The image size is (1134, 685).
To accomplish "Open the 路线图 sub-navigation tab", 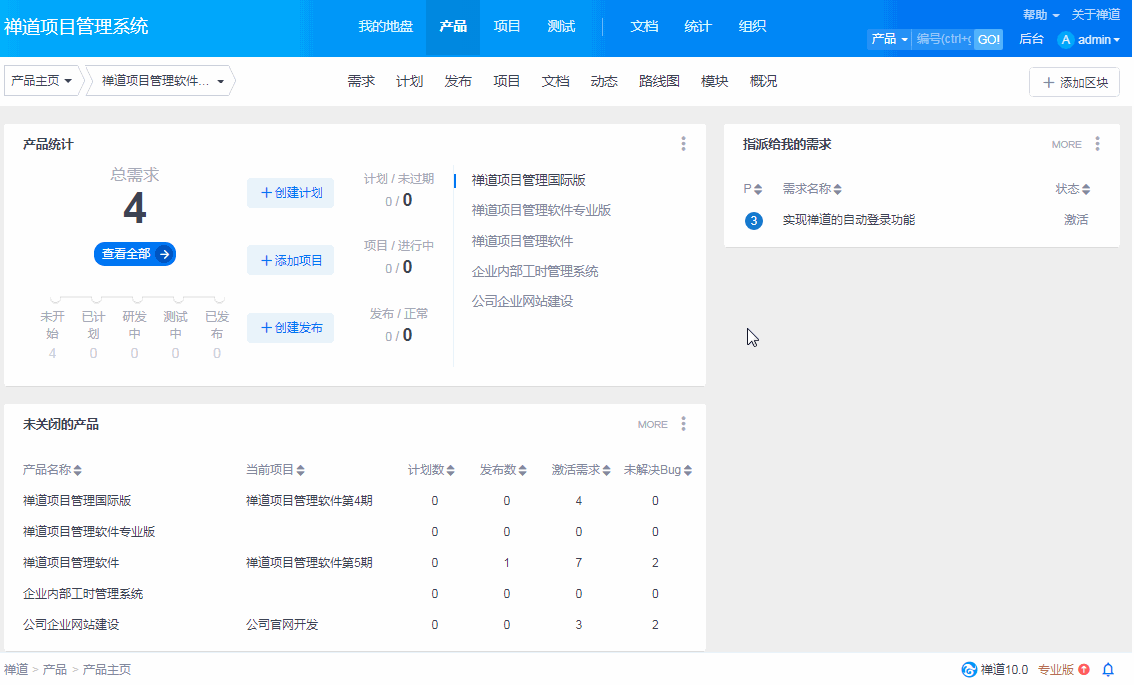I will click(x=659, y=82).
